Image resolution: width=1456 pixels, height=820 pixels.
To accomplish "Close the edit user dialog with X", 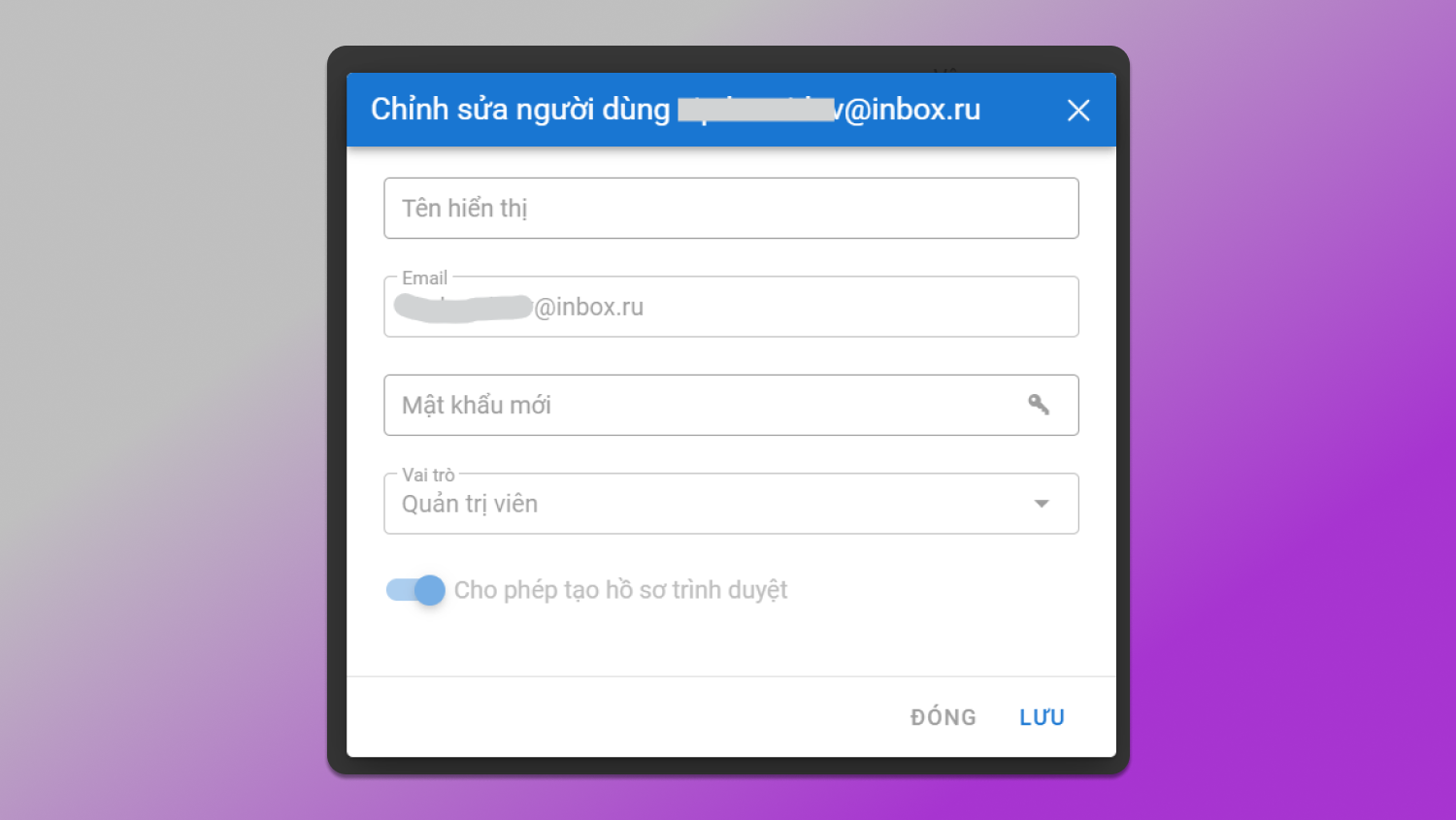I will pyautogui.click(x=1078, y=111).
